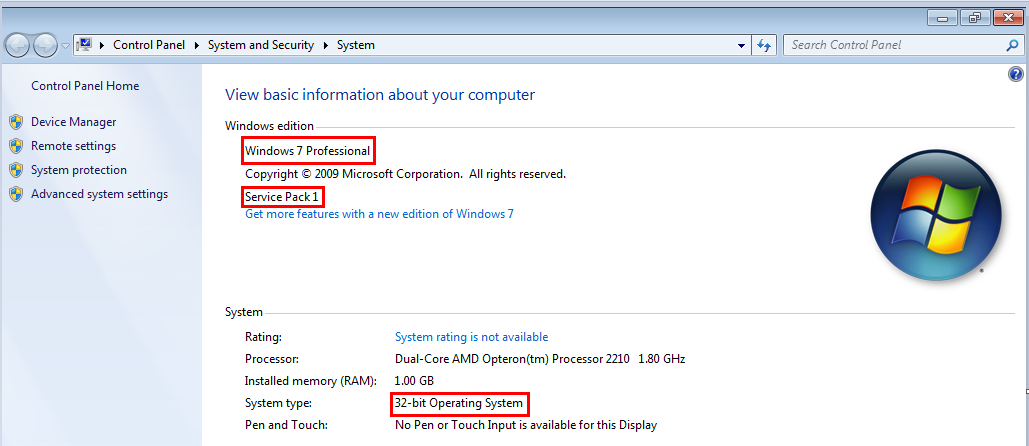This screenshot has height=446, width=1029.
Task: Click the Forward navigation arrow button
Action: coord(45,45)
